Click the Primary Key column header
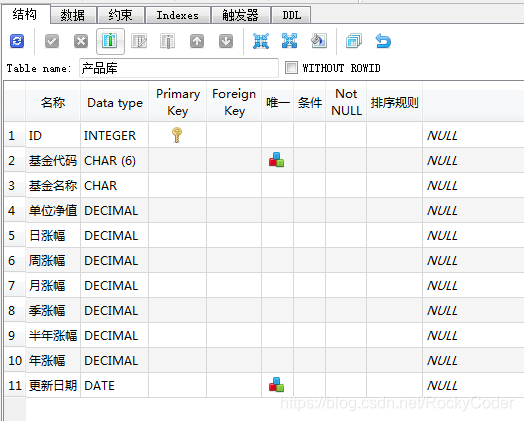 (x=177, y=102)
